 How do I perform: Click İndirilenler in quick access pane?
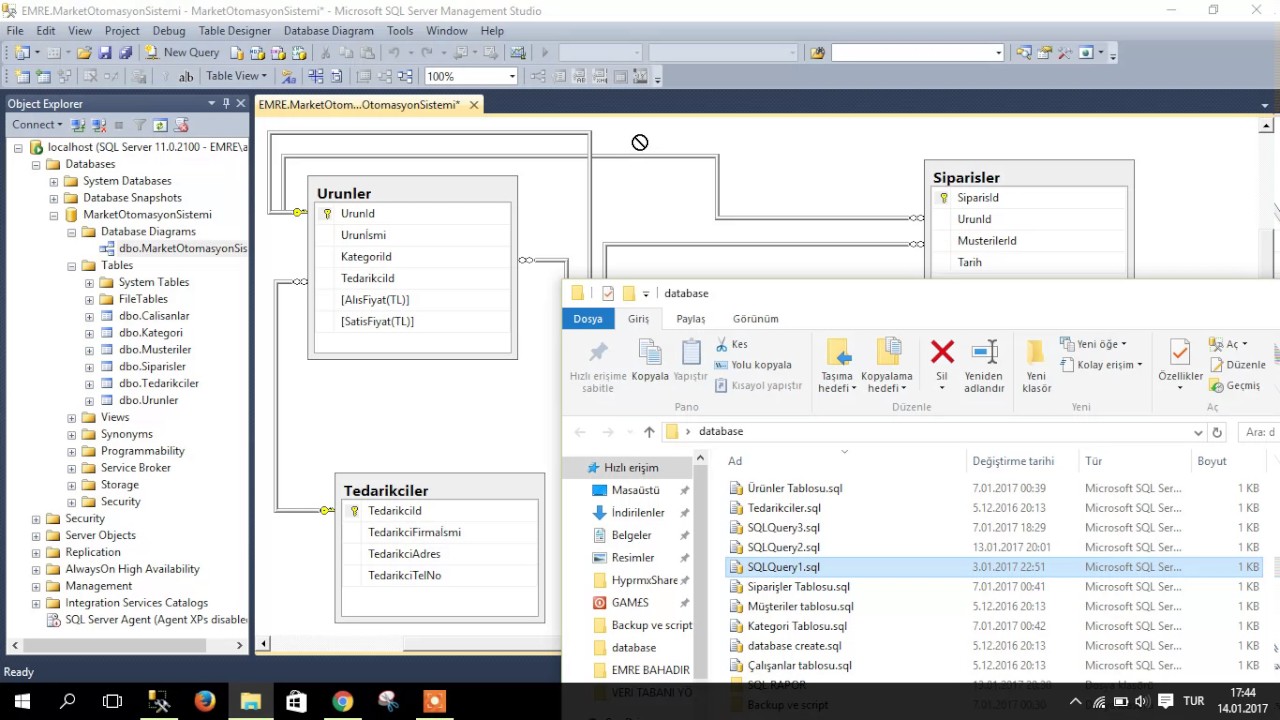pos(638,513)
